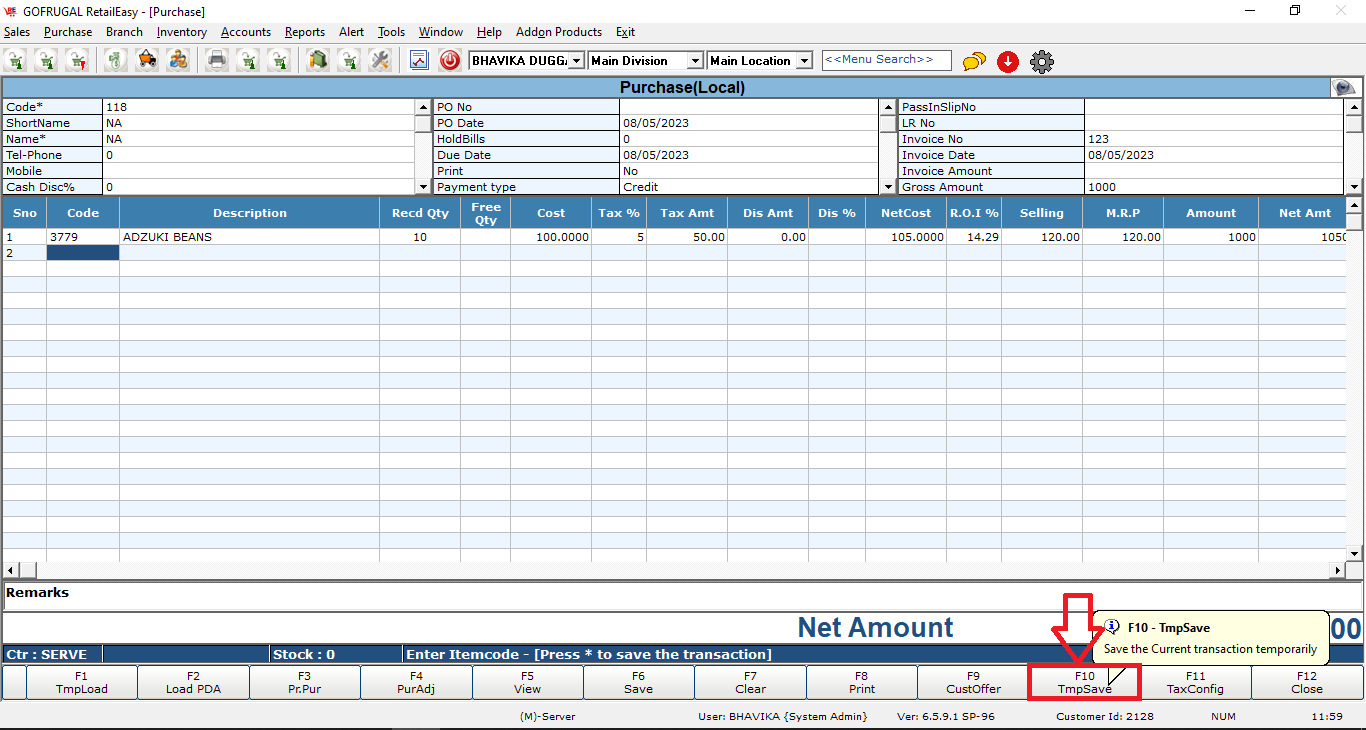Open the green ledger books toolbar icon
The height and width of the screenshot is (730, 1366).
click(318, 60)
